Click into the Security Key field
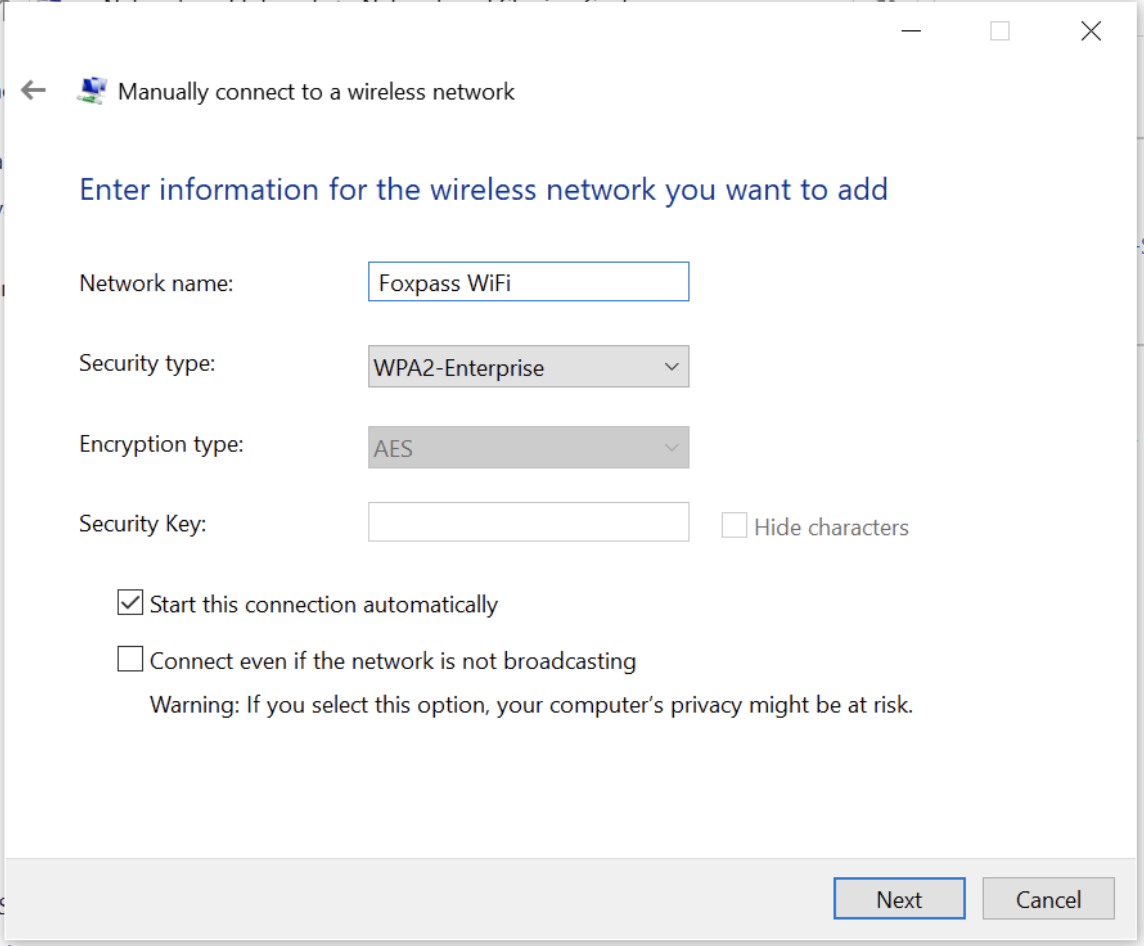 528,522
